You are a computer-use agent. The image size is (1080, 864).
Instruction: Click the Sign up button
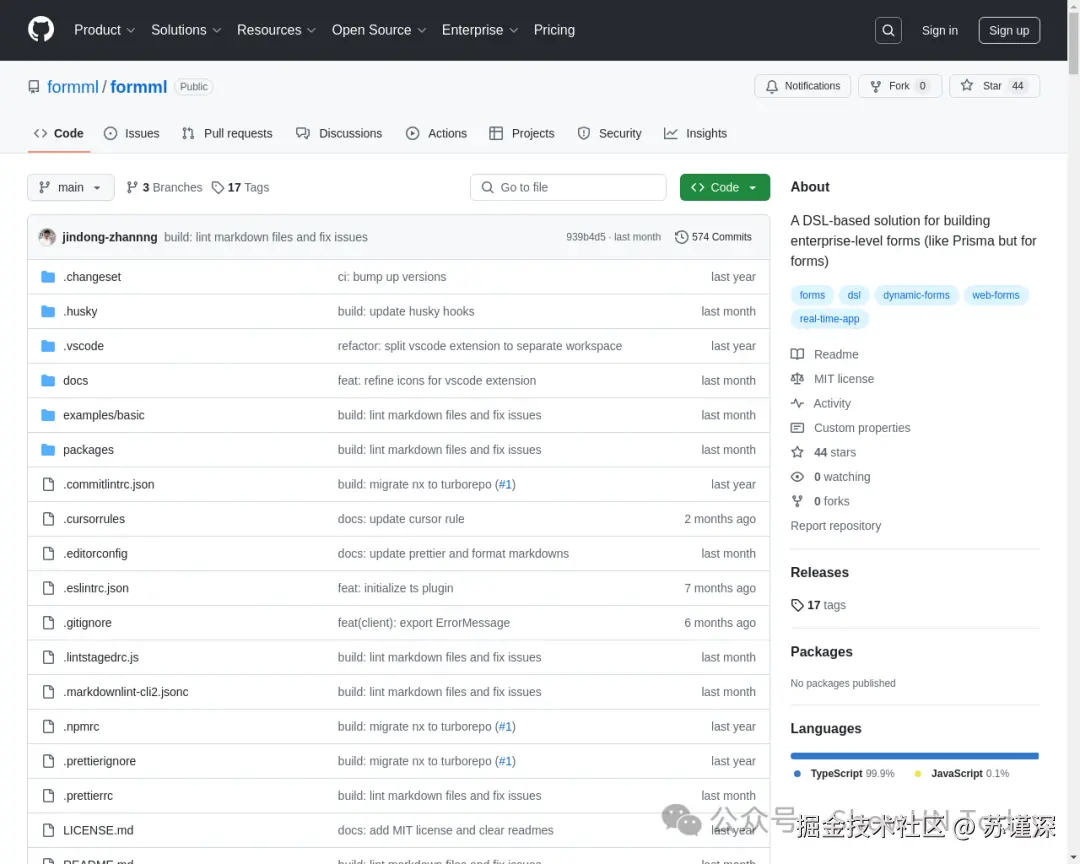(x=1009, y=30)
